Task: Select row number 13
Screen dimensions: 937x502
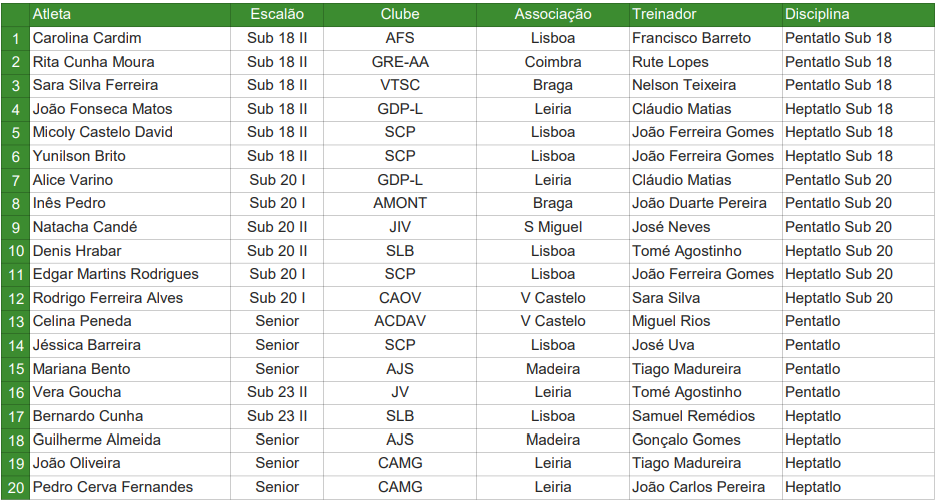Action: click(16, 321)
